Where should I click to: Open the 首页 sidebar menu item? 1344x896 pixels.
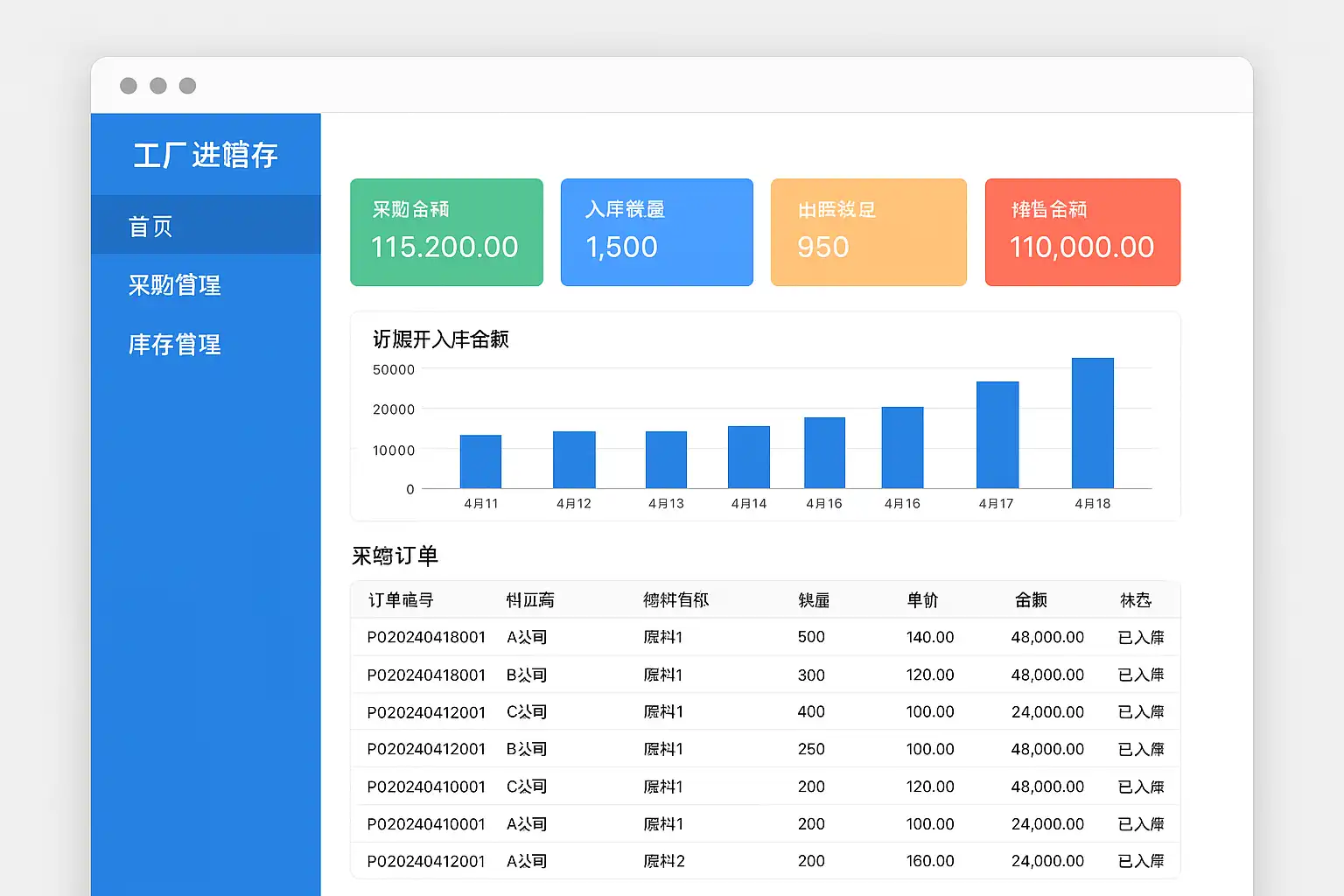click(206, 226)
